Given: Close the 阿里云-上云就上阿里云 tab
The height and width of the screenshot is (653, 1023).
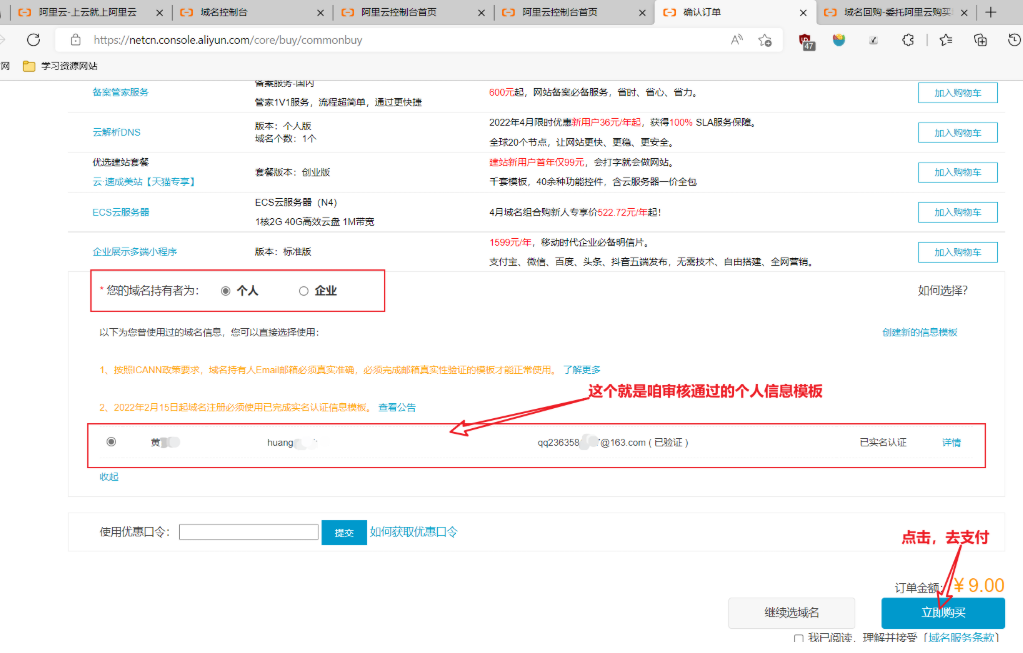Looking at the screenshot, I should 159,12.
